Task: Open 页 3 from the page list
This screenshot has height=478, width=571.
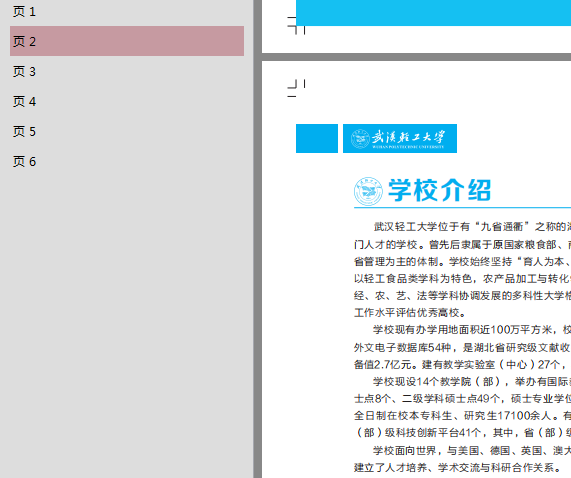Action: click(127, 71)
